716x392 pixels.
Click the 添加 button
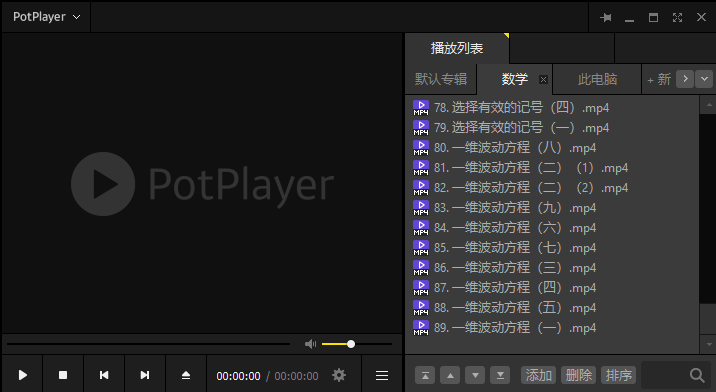tap(538, 375)
